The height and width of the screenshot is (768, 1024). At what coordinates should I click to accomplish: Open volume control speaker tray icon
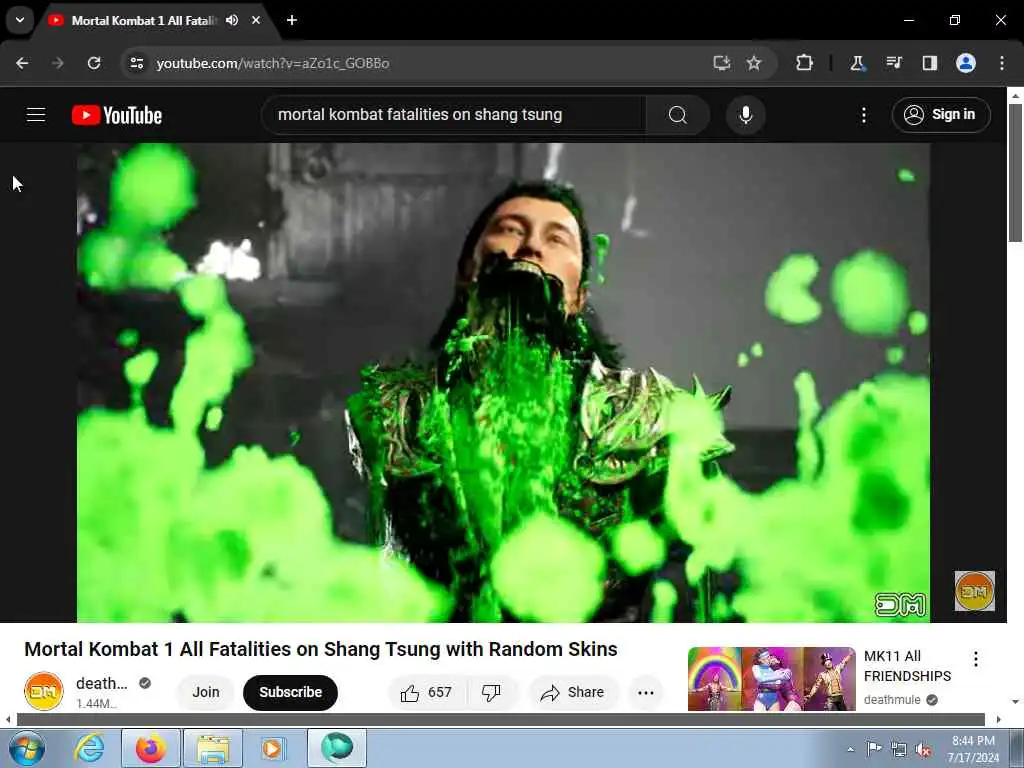[923, 749]
